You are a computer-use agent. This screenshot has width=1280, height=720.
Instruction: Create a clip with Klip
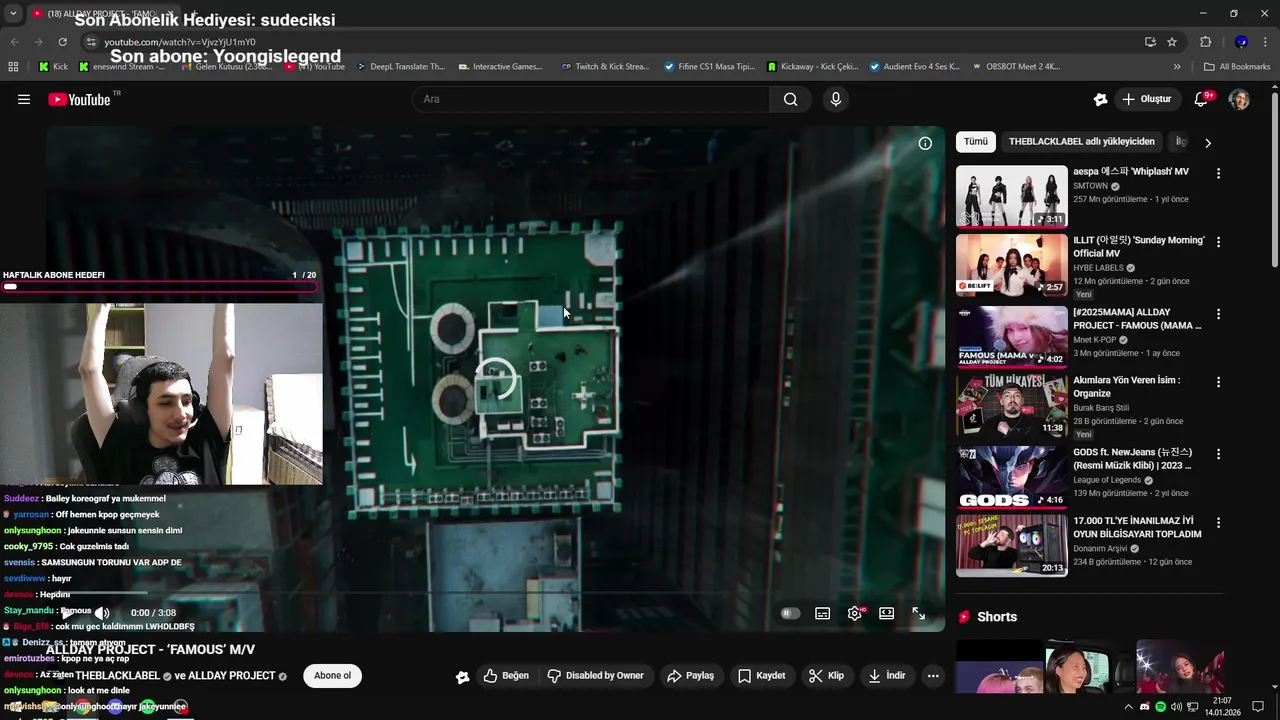click(826, 676)
